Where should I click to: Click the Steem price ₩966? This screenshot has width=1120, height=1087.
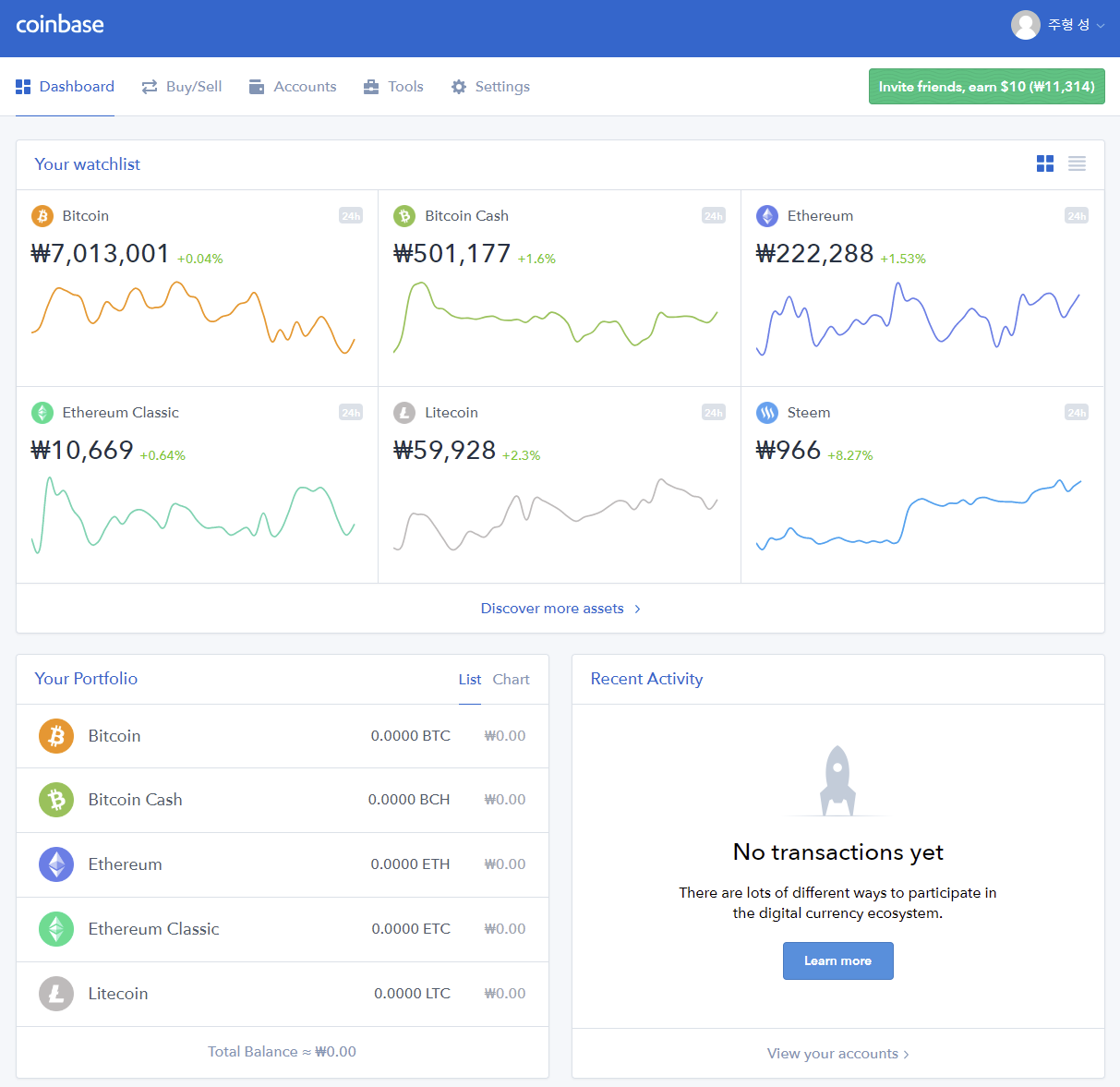click(x=789, y=451)
